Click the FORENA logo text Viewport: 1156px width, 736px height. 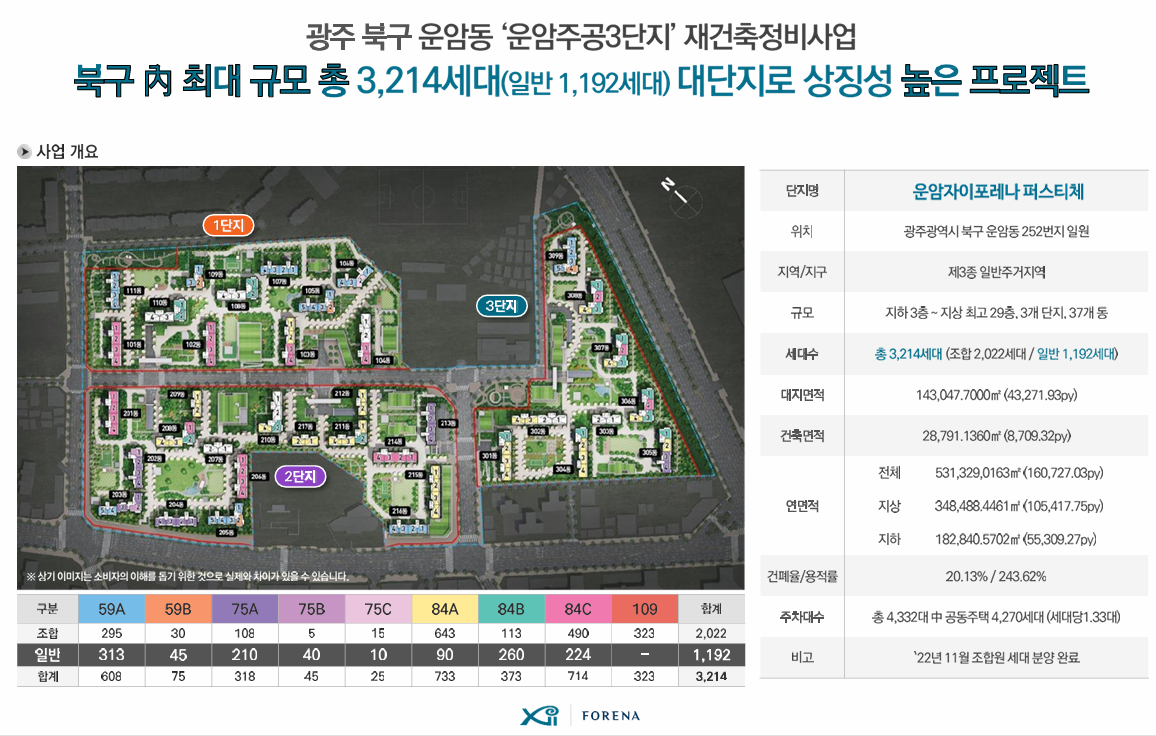click(x=610, y=716)
